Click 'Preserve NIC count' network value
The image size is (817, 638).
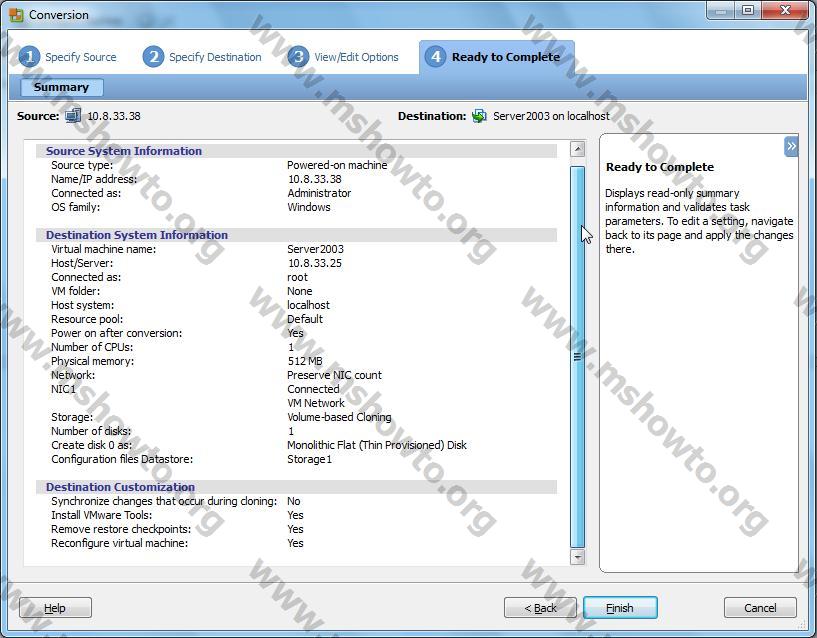tap(335, 375)
